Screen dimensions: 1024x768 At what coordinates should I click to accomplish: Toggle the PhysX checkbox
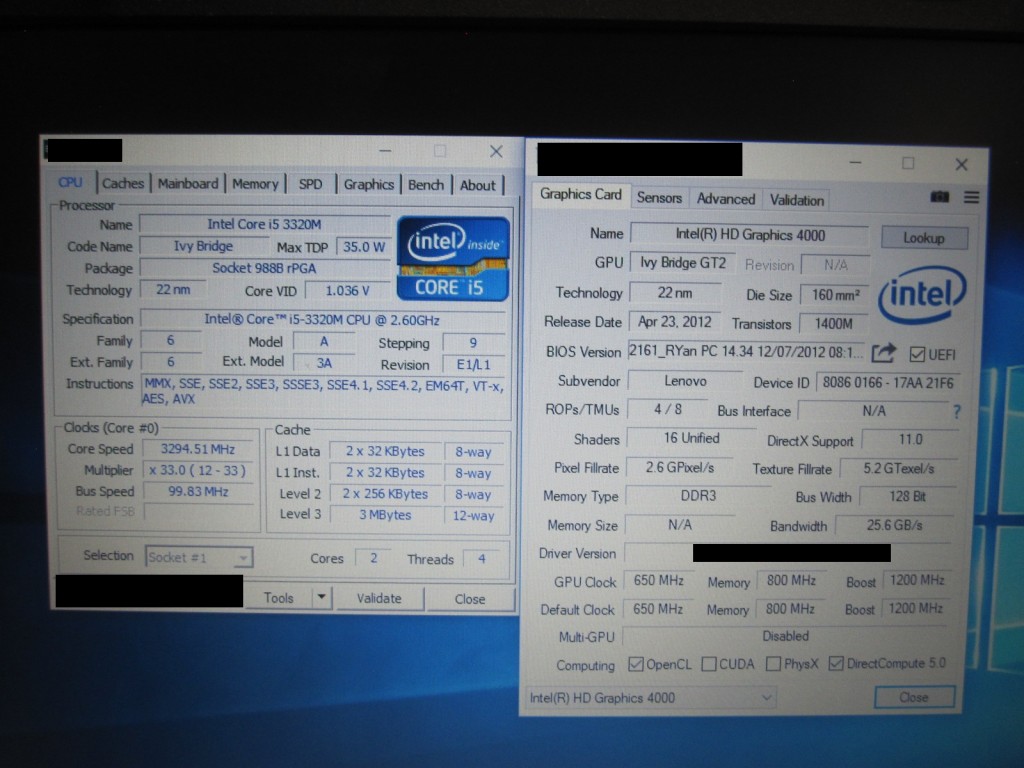(x=773, y=664)
